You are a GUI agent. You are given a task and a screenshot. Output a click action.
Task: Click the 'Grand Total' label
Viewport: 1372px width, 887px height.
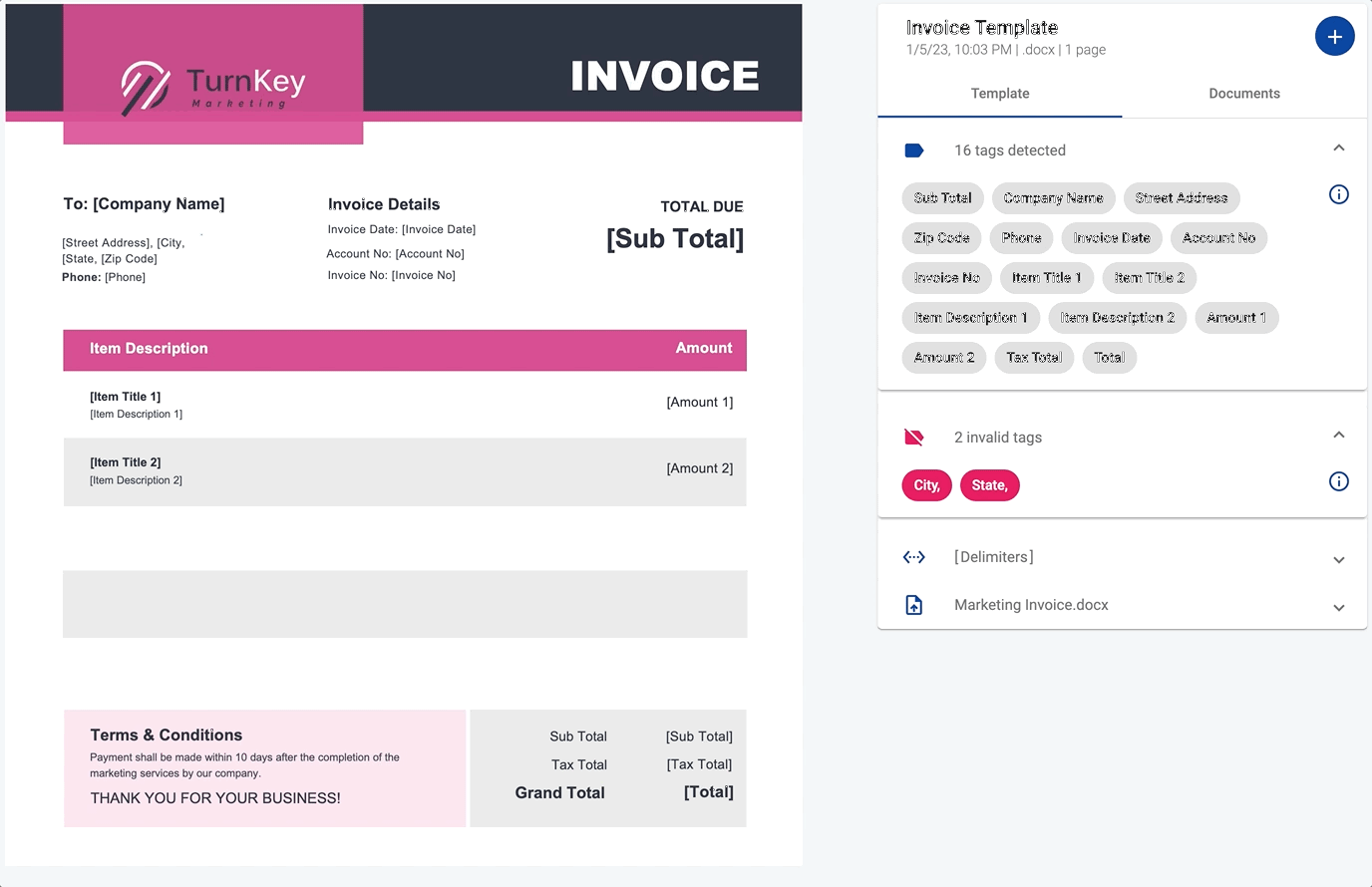pyautogui.click(x=559, y=793)
